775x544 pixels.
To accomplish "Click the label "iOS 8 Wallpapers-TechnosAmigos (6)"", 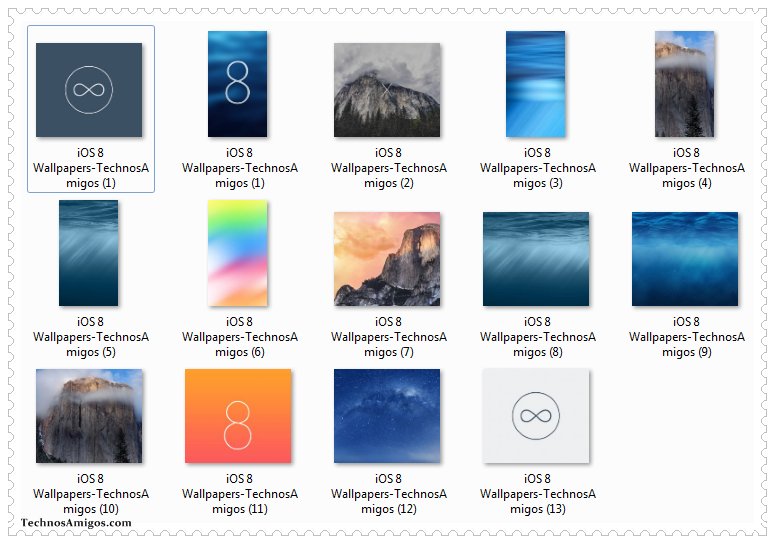I will tap(240, 337).
